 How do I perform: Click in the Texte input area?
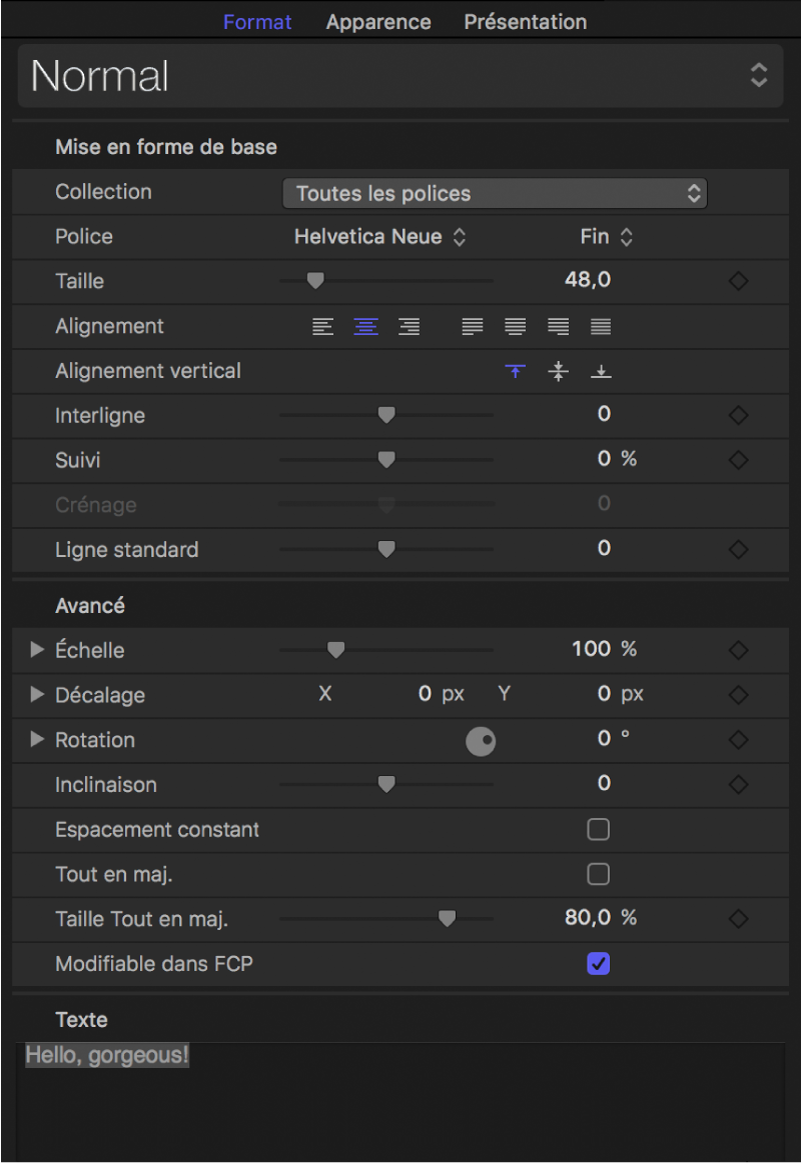tap(400, 1100)
